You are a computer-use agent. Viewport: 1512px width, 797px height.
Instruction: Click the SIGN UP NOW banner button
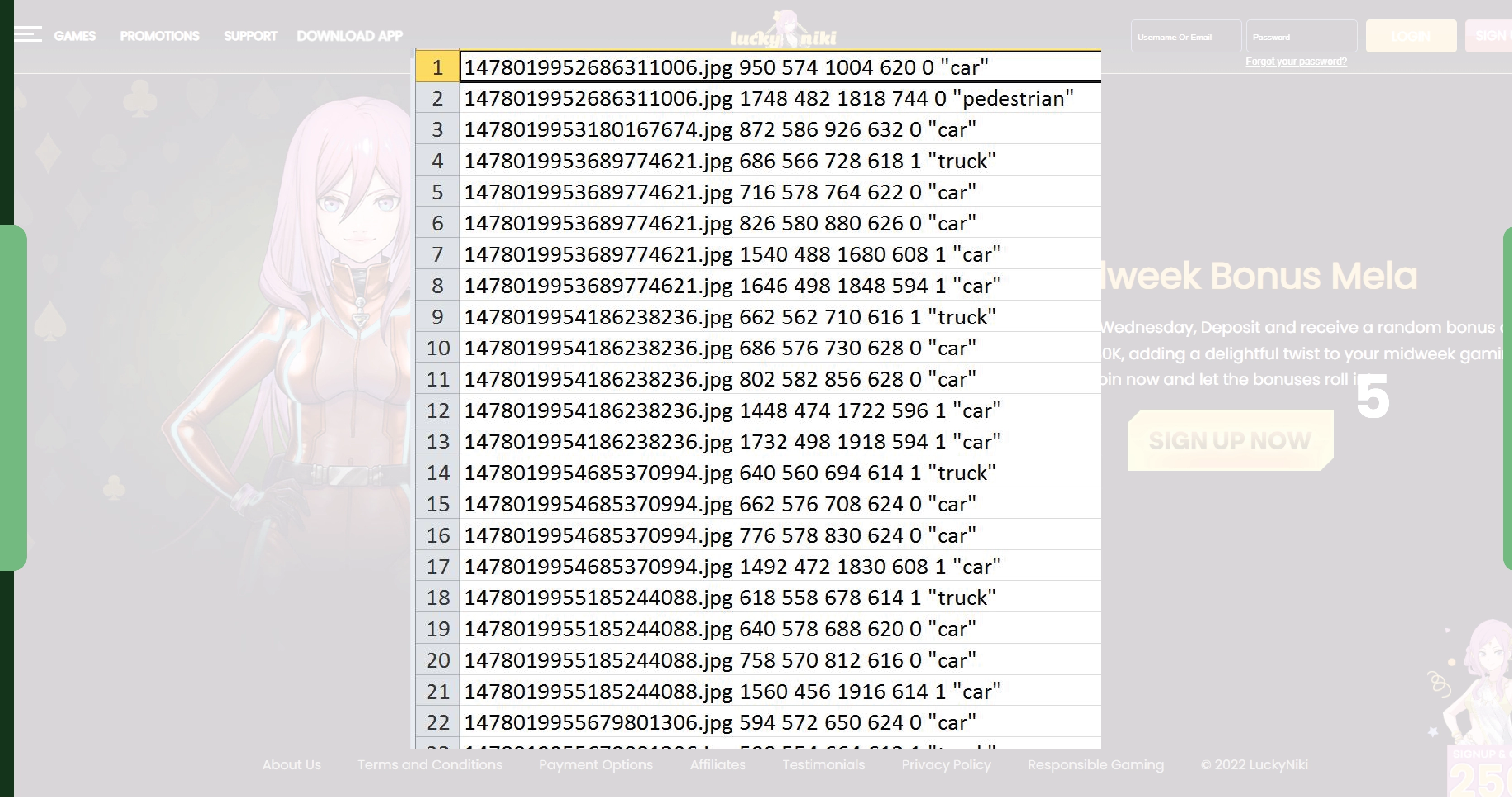coord(1230,441)
